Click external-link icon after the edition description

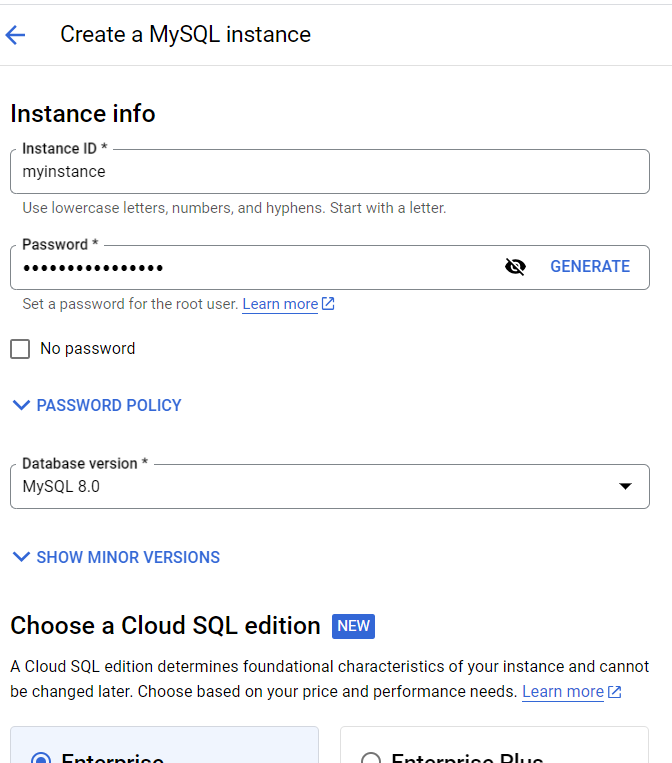pyautogui.click(x=614, y=692)
